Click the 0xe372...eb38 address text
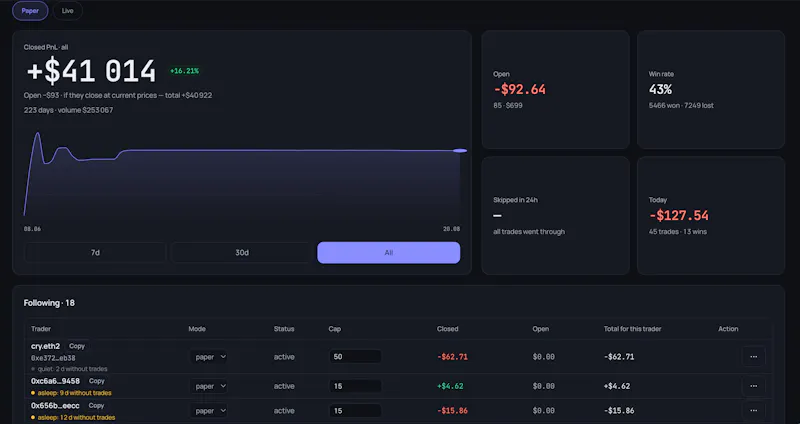 pos(53,358)
